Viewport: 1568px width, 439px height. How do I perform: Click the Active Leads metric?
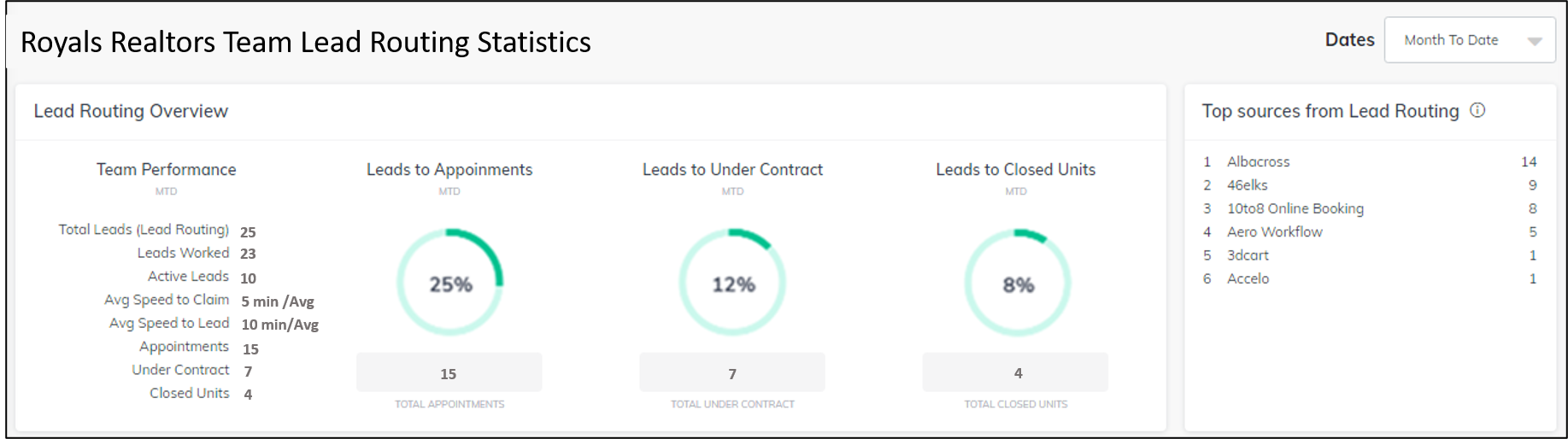pyautogui.click(x=202, y=277)
